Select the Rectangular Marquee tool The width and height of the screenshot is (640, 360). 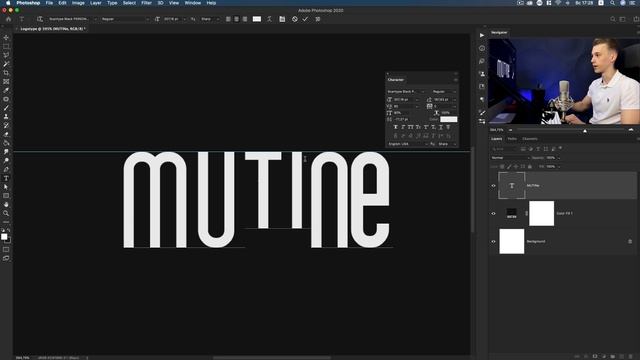[6, 47]
